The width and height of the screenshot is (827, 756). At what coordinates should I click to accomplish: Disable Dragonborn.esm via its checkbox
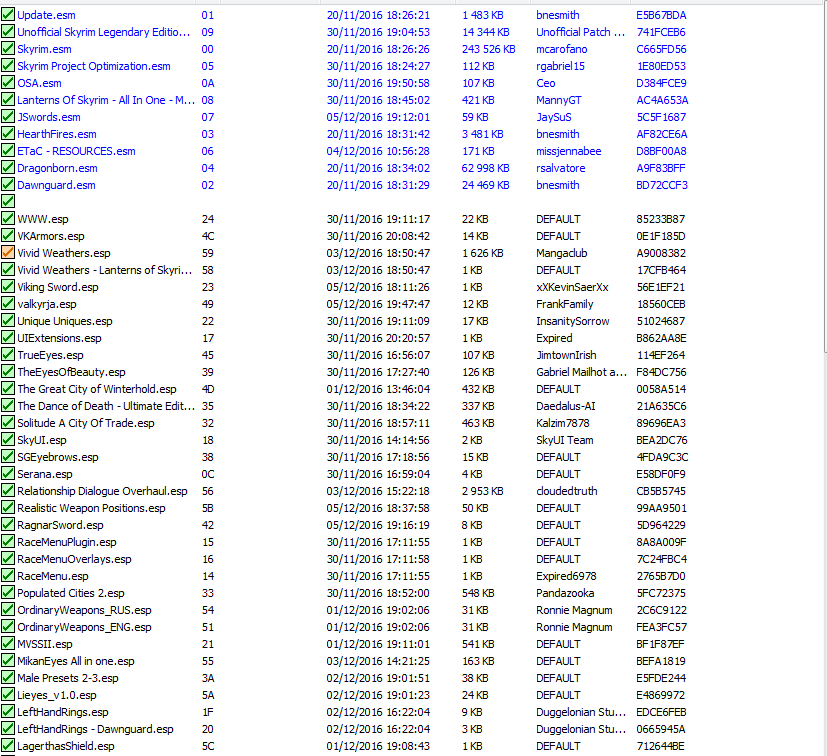pyautogui.click(x=8, y=168)
